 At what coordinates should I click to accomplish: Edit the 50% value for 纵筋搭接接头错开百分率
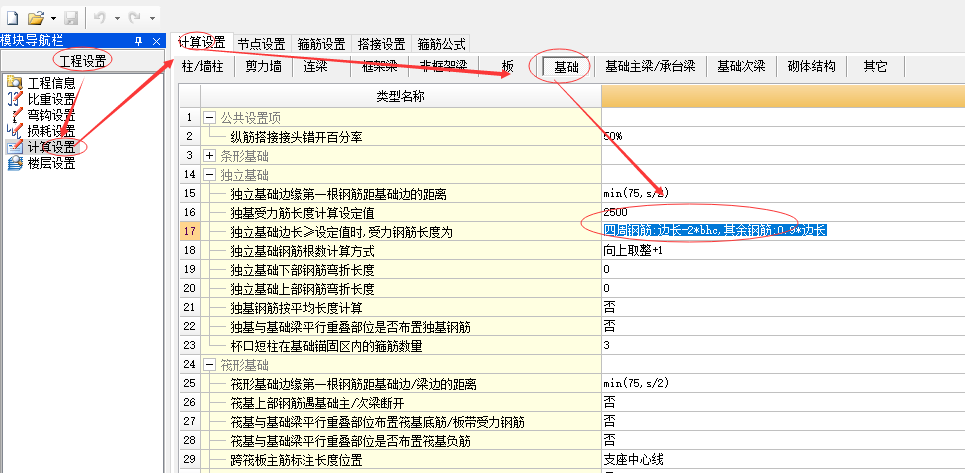[x=783, y=137]
